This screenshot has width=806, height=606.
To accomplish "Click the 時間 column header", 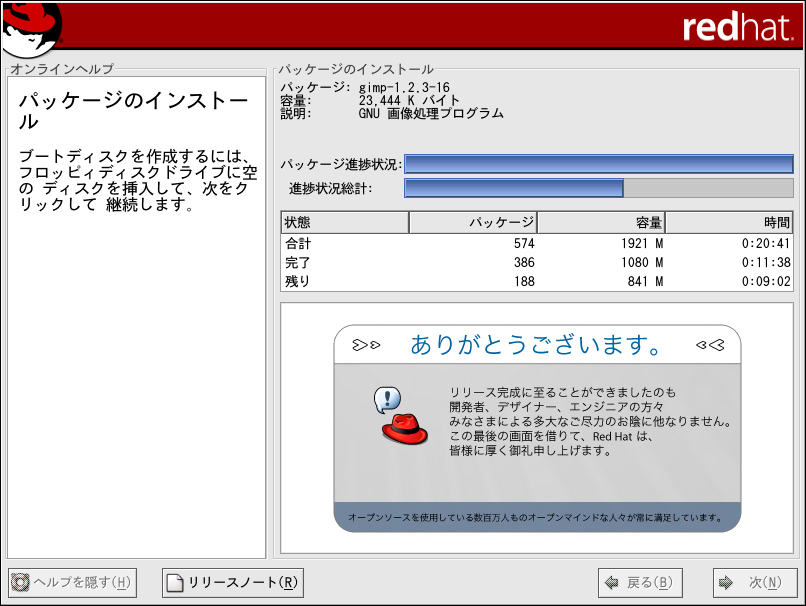I will (729, 222).
